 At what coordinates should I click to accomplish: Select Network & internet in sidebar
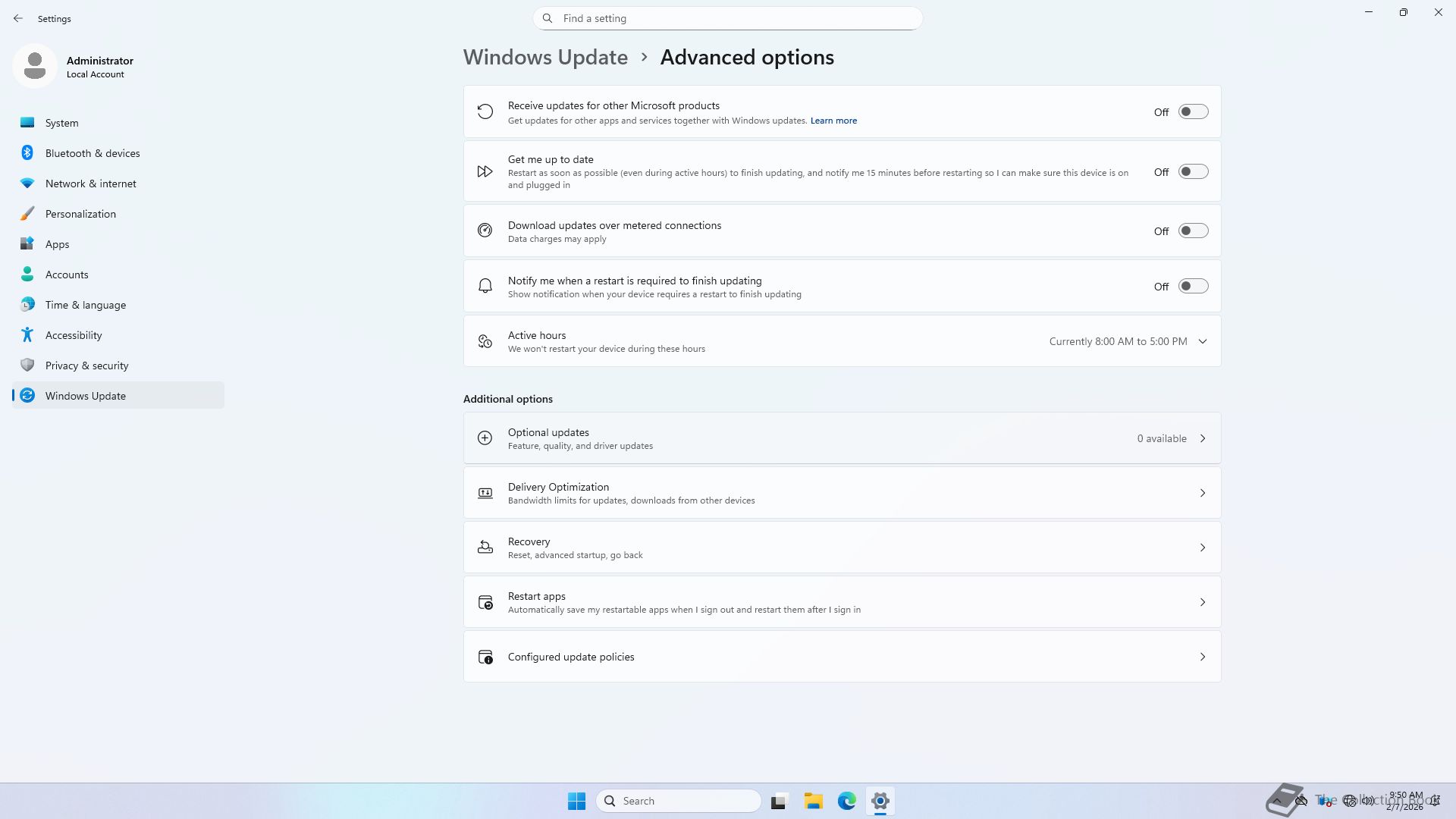(90, 184)
